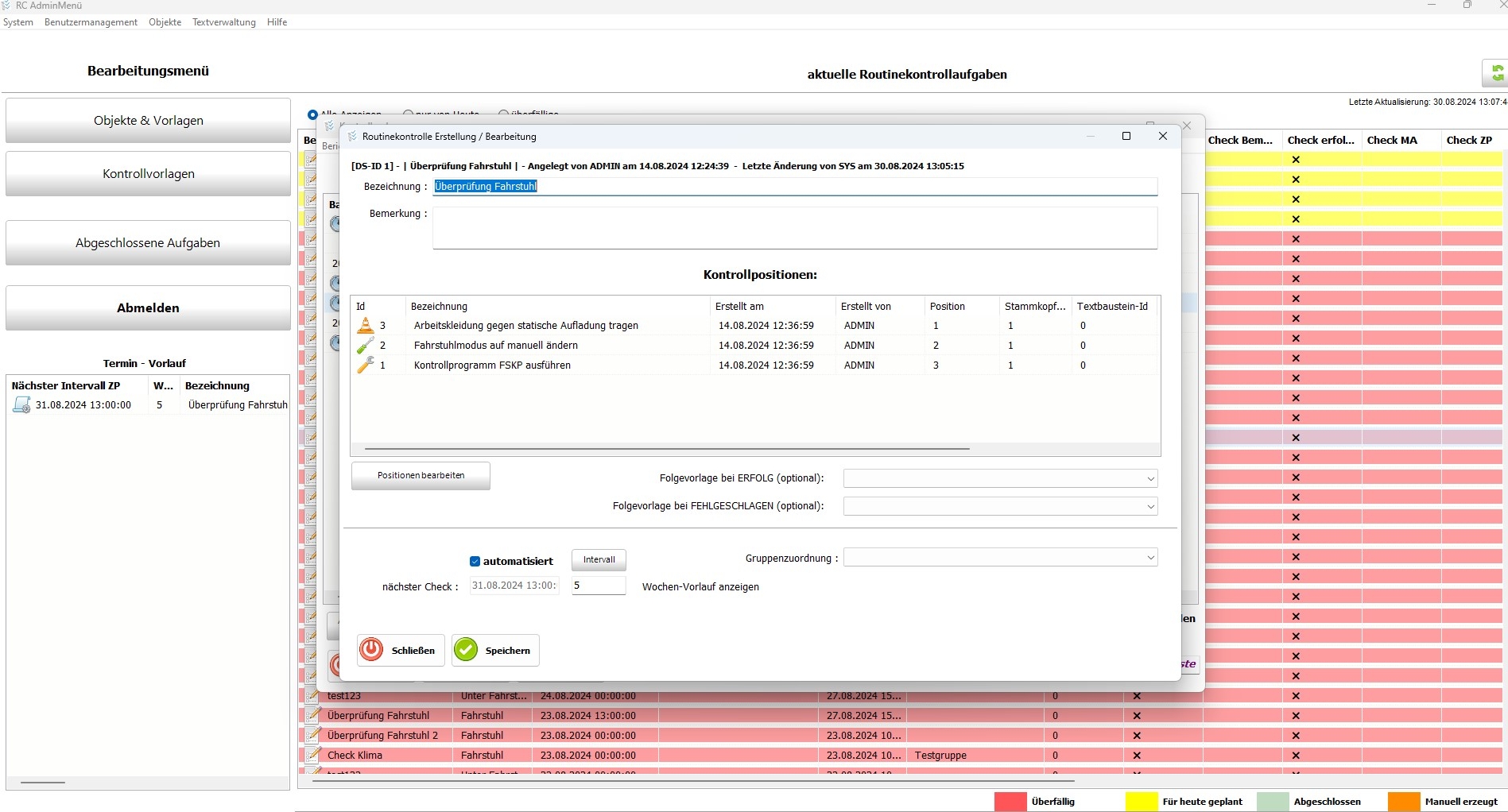The image size is (1508, 812).
Task: Click the Textbaustein-Id column header
Action: tap(1115, 306)
